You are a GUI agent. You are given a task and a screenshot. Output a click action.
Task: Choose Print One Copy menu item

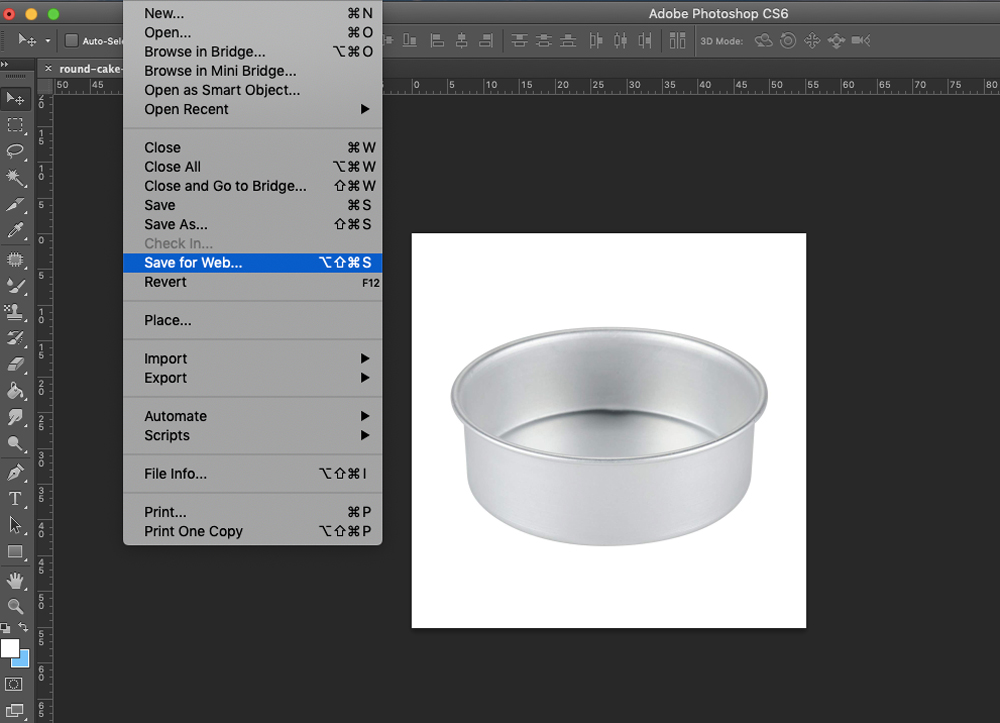(253, 531)
